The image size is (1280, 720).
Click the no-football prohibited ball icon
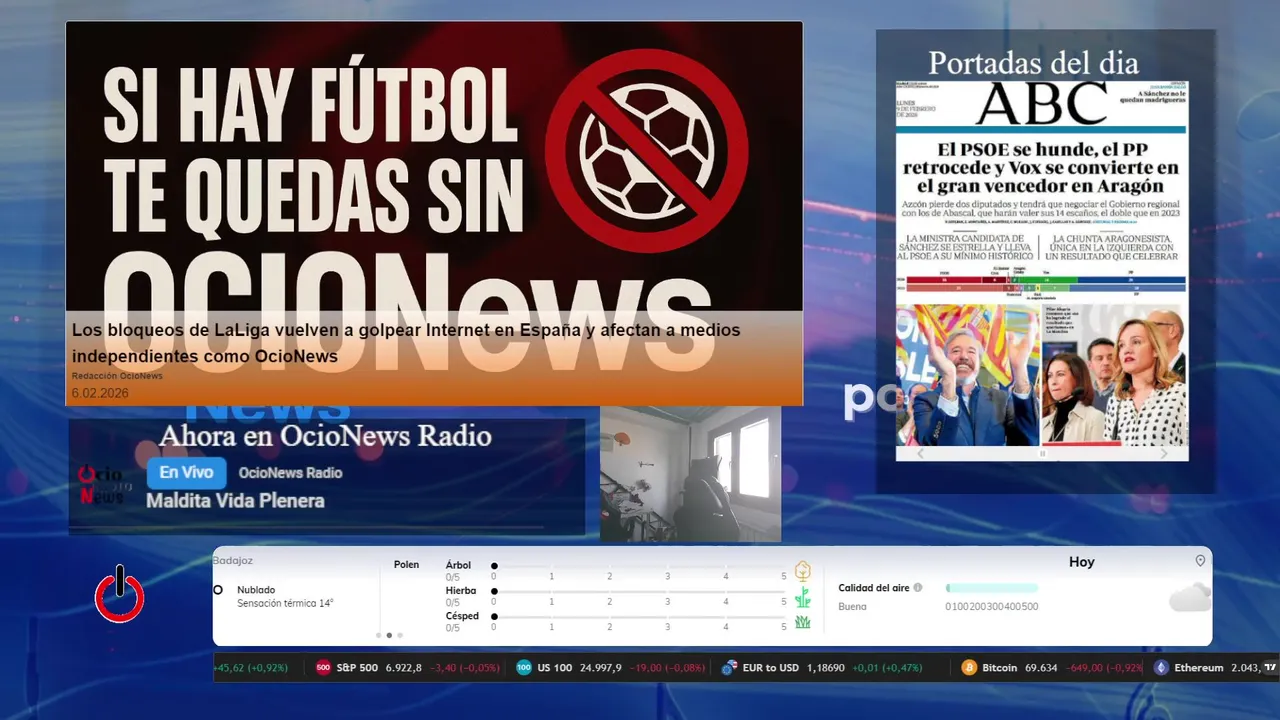[x=646, y=150]
